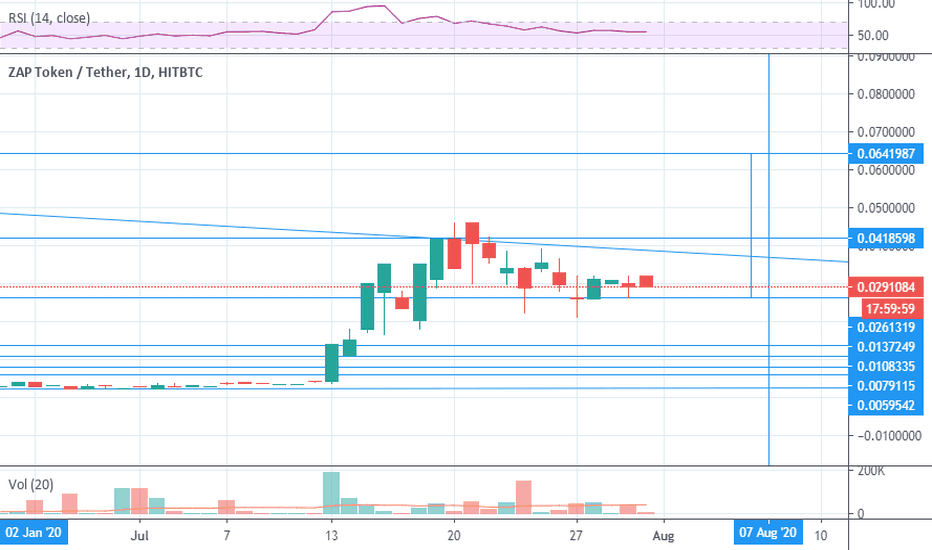Click the 07 Aug '20 date marker
This screenshot has width=932, height=550.
[768, 532]
